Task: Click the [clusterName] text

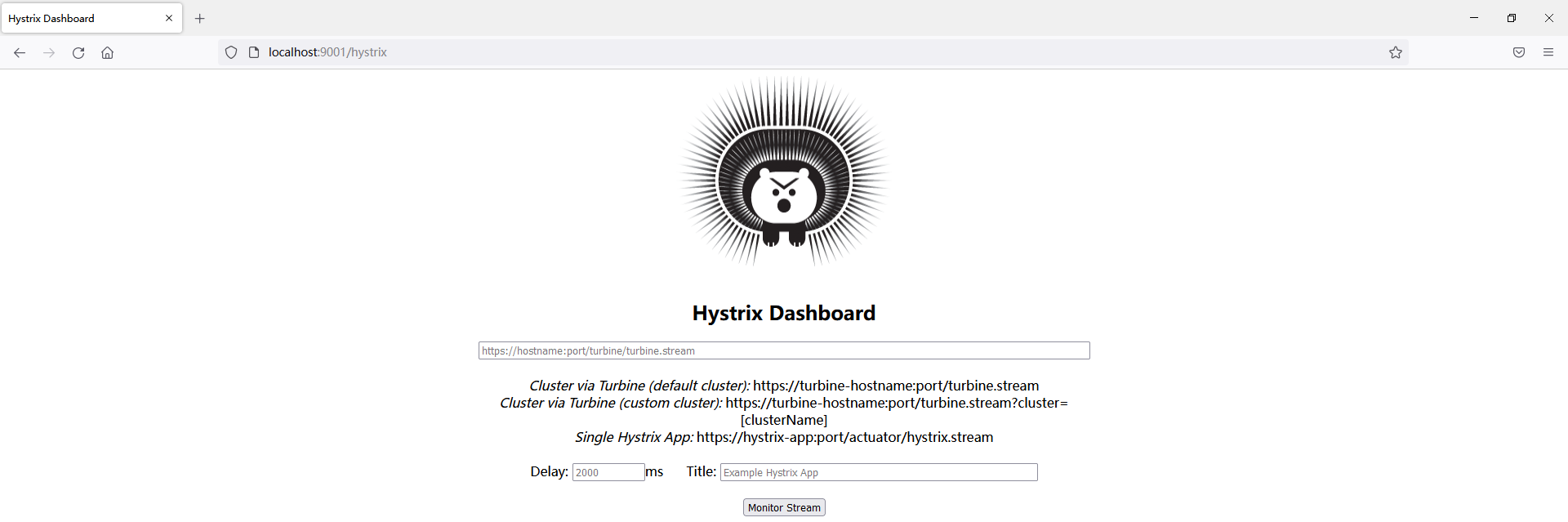Action: pyautogui.click(x=784, y=420)
